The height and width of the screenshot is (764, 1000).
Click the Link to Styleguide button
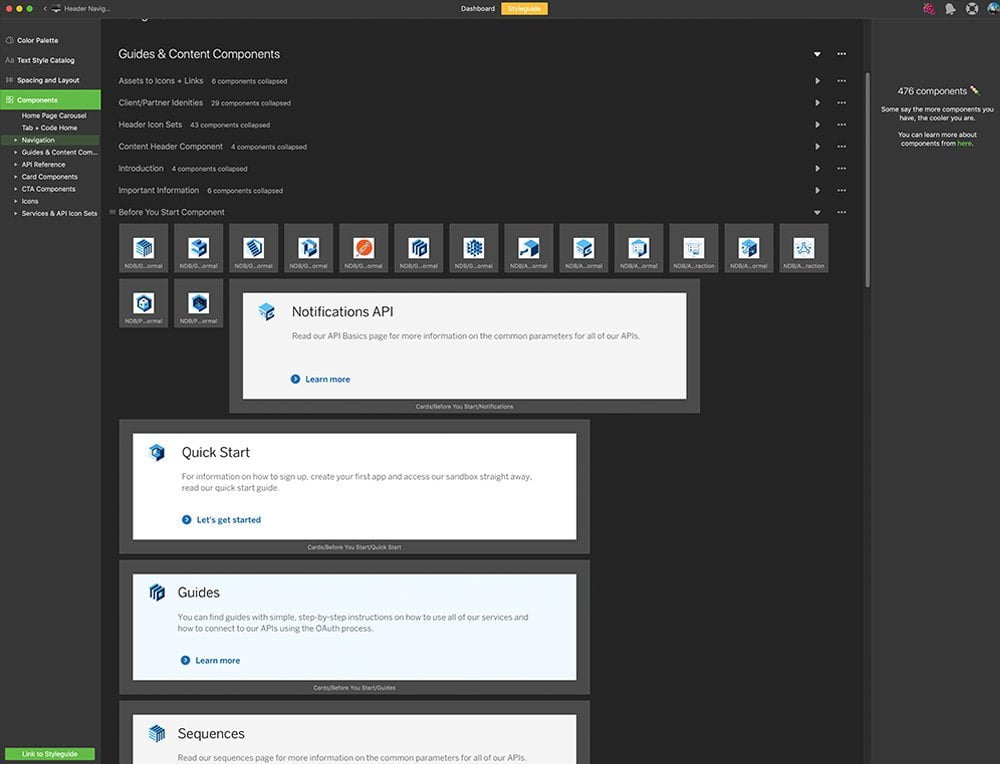point(50,753)
